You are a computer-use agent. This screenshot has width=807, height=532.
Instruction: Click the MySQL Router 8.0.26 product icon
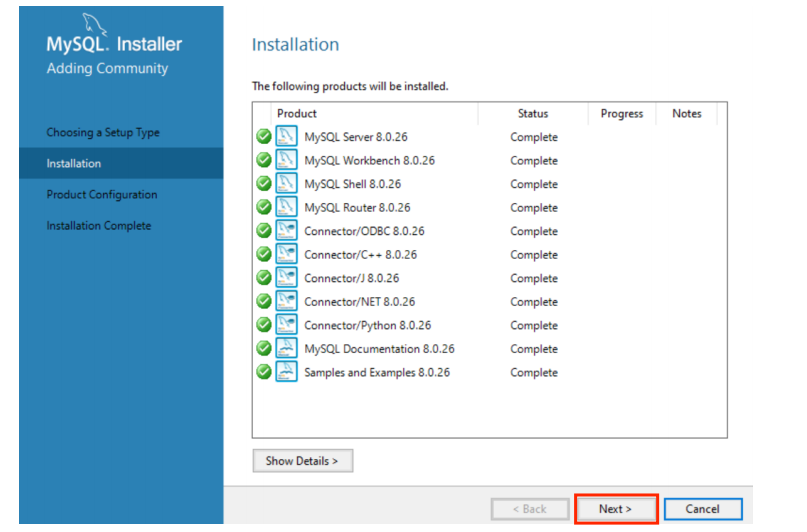286,207
